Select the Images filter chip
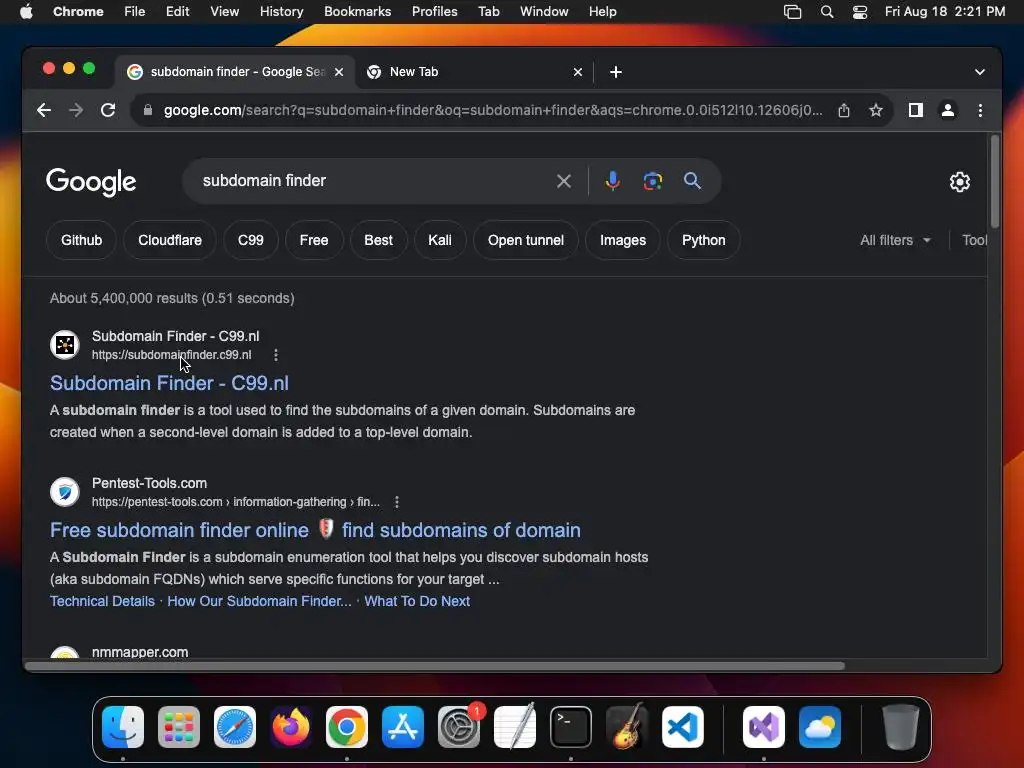Viewport: 1024px width, 768px height. coord(622,240)
